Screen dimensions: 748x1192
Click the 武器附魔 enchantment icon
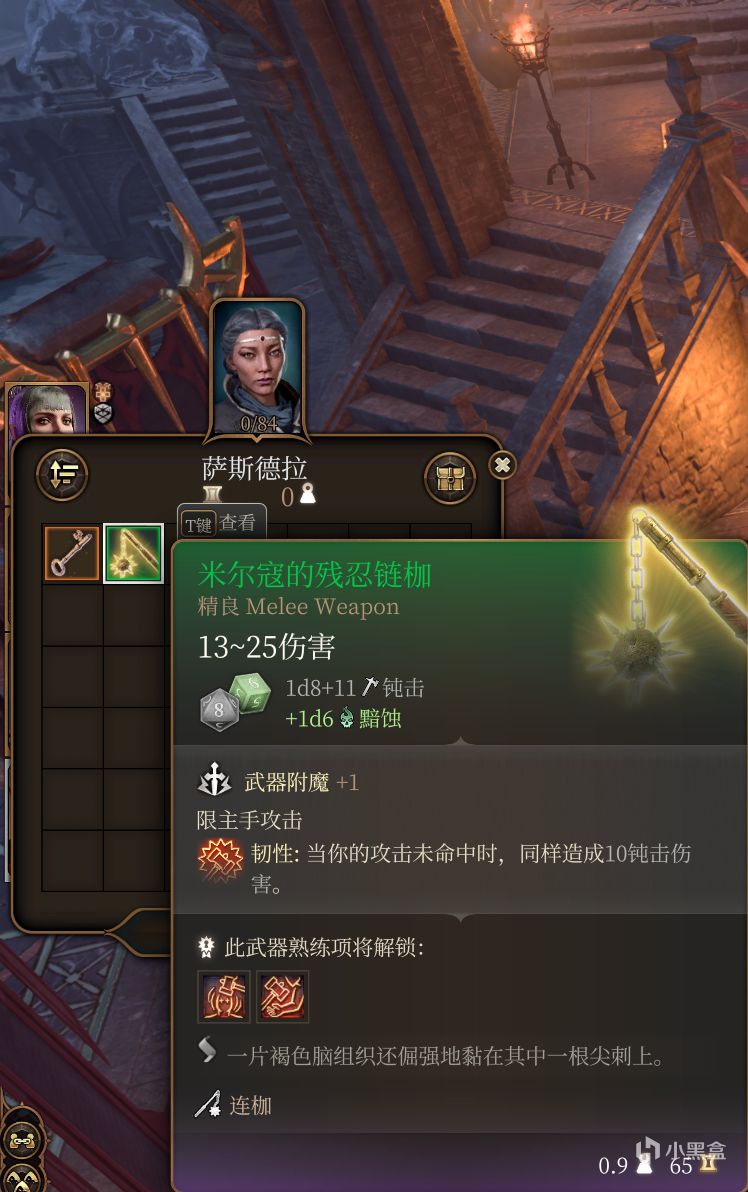[215, 780]
